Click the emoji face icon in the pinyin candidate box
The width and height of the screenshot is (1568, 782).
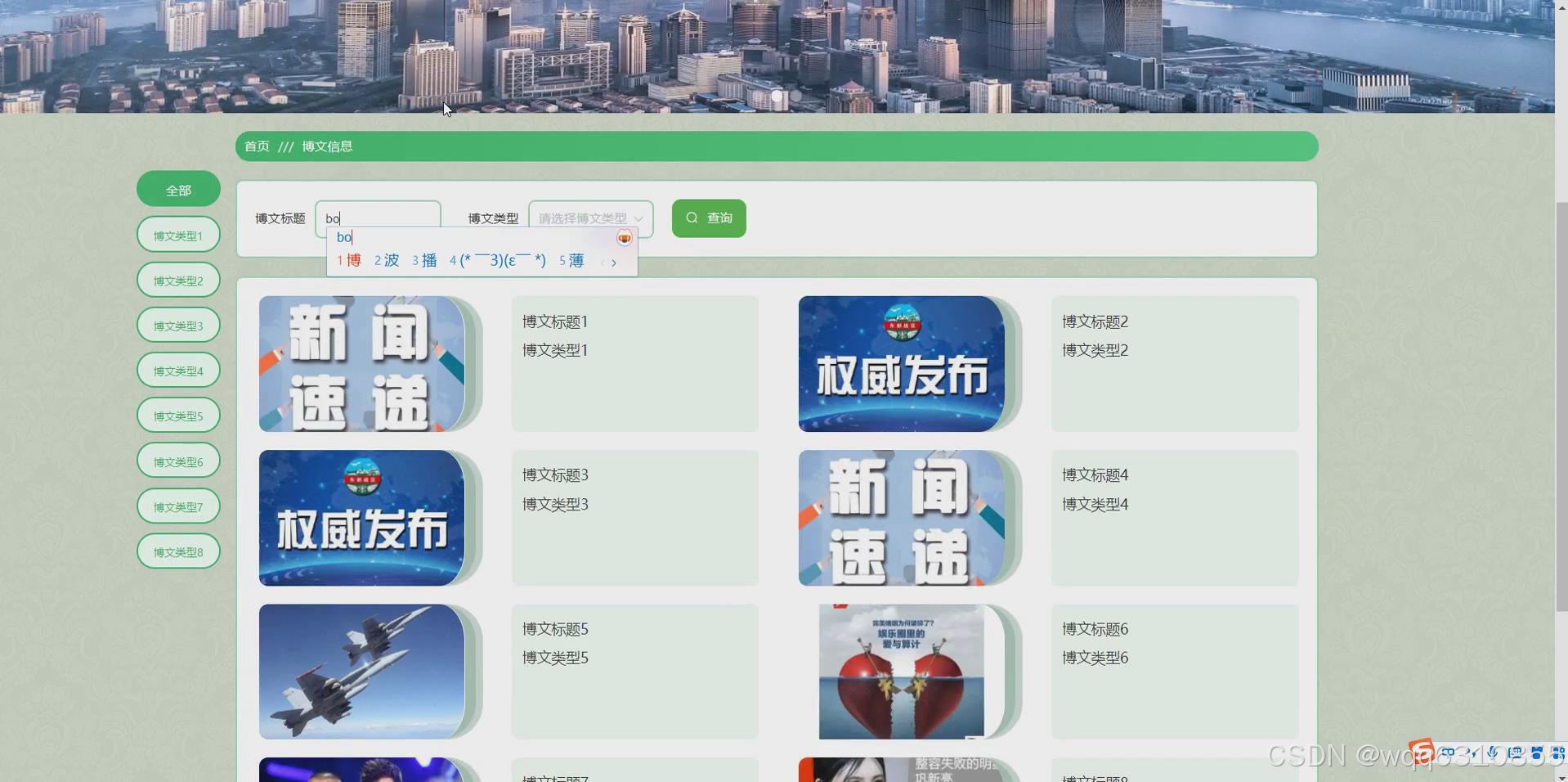click(x=624, y=238)
